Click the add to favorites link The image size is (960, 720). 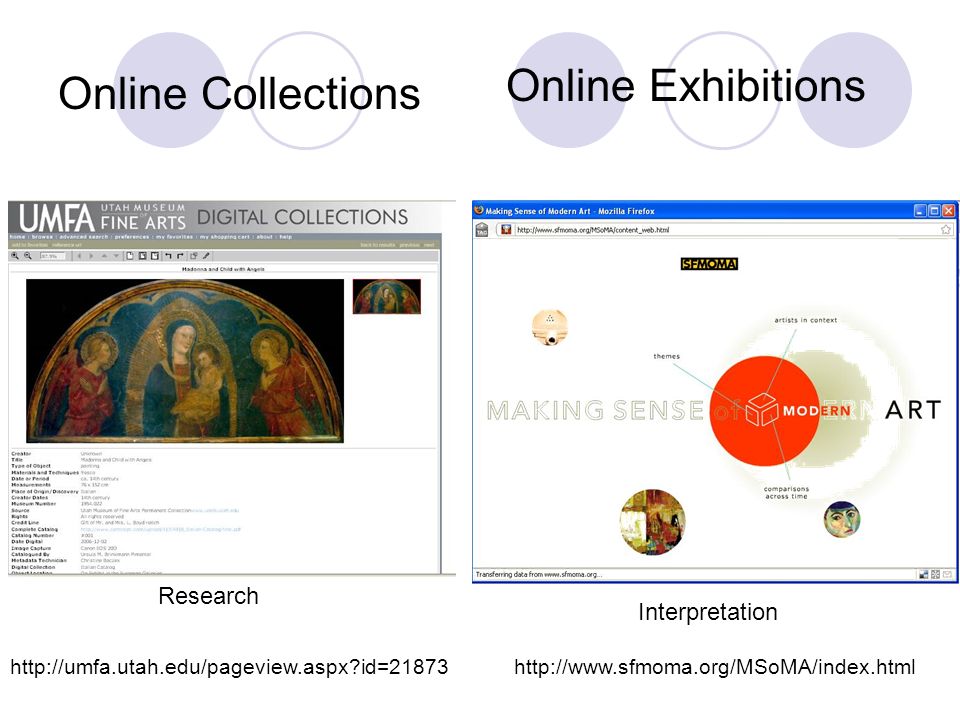(x=30, y=245)
